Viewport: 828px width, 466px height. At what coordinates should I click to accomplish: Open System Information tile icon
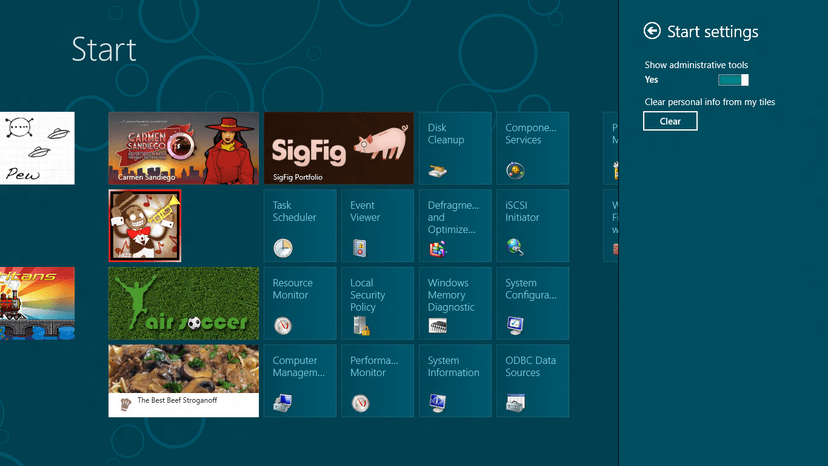(x=437, y=403)
